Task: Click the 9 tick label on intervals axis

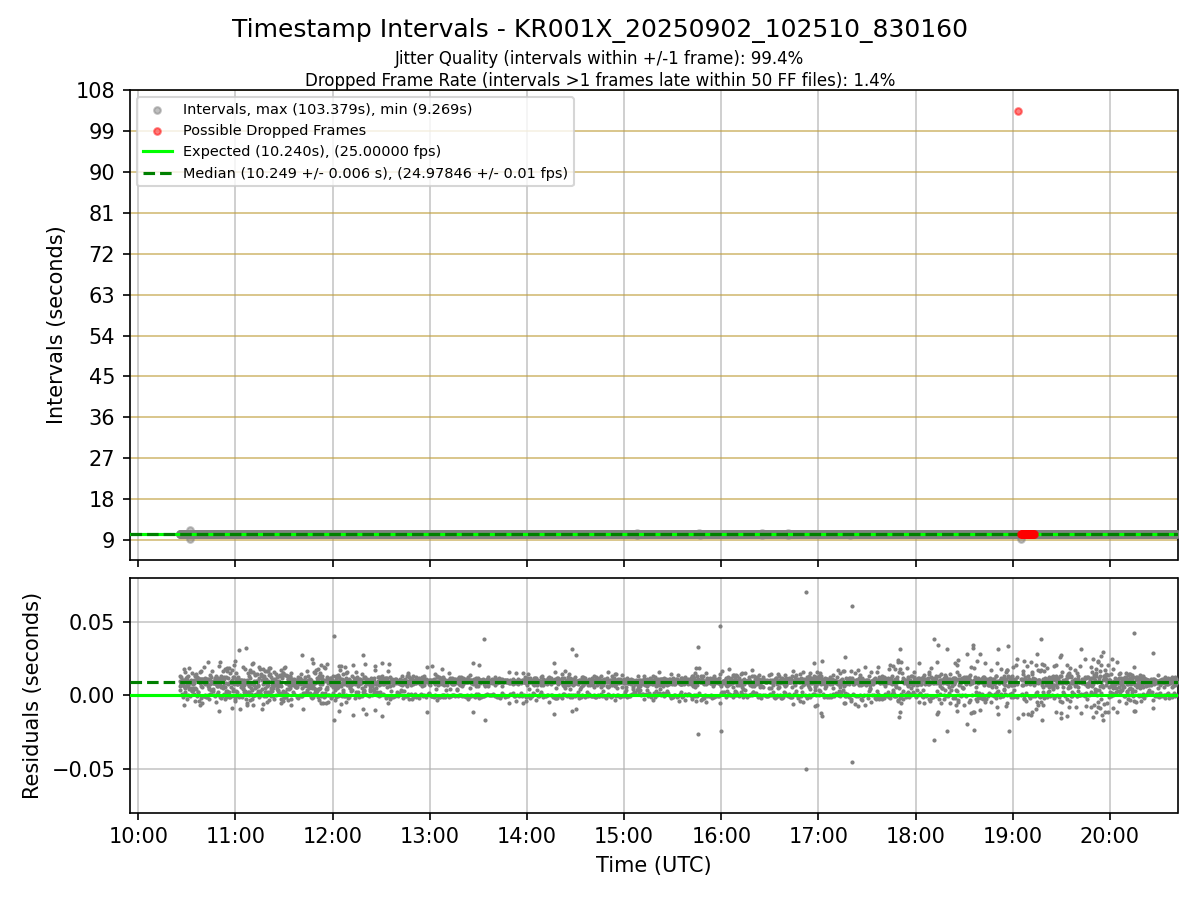Action: pyautogui.click(x=111, y=541)
